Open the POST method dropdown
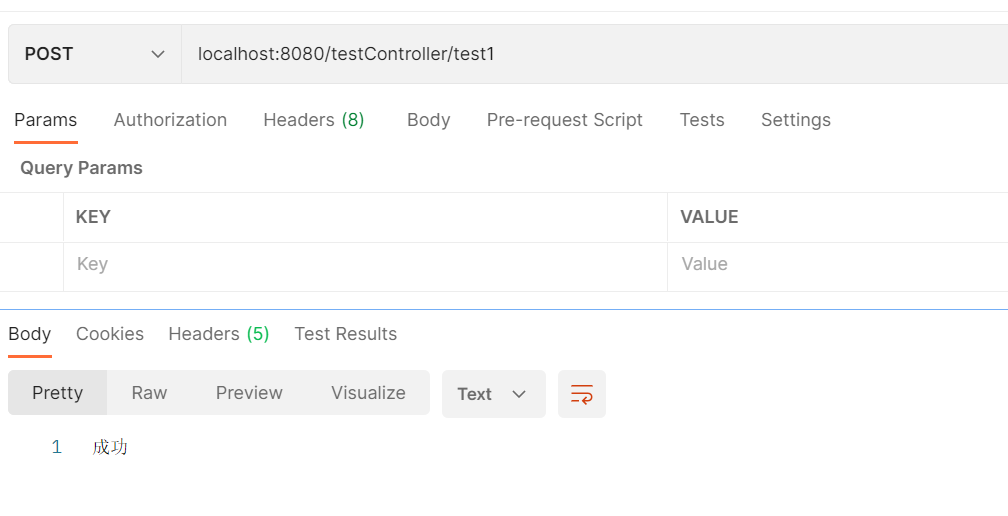The image size is (1008, 516). point(94,54)
